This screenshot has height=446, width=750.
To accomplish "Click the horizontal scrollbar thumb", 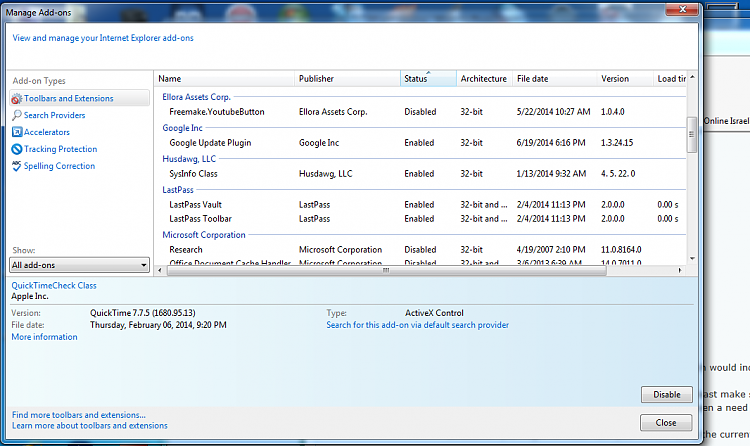I will (x=386, y=270).
